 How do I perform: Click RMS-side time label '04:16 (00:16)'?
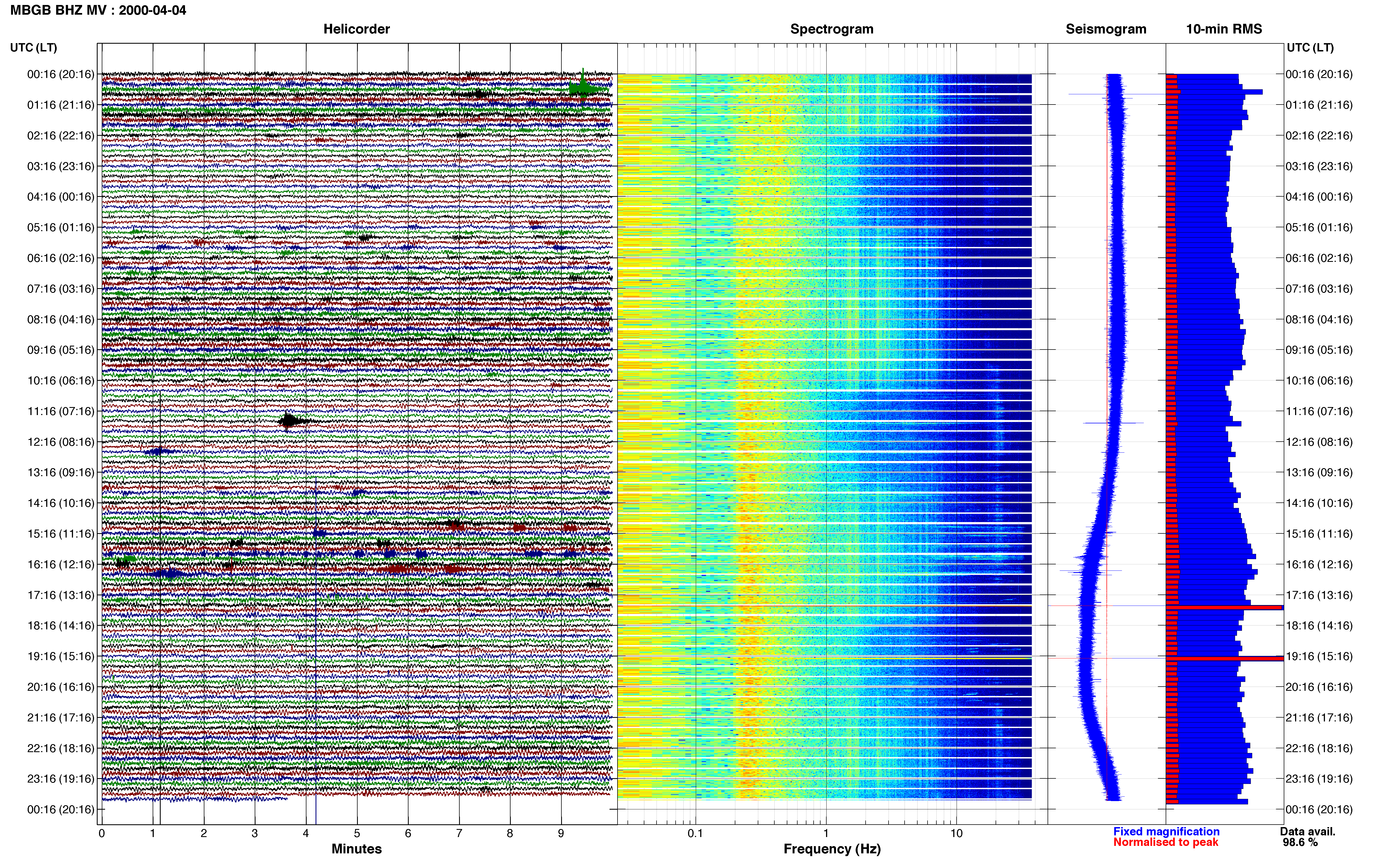[1319, 197]
